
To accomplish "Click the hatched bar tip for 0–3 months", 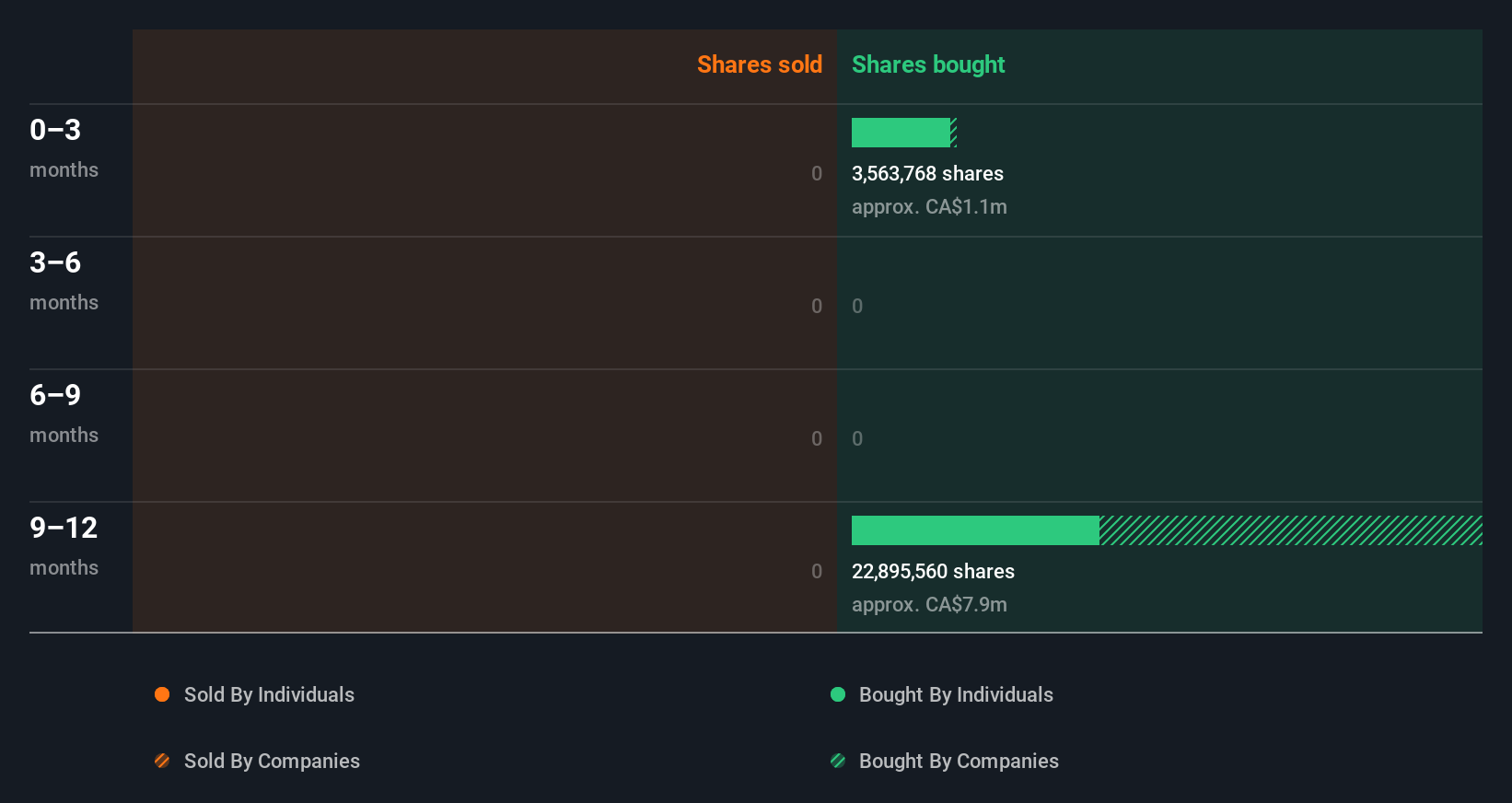I will [954, 133].
